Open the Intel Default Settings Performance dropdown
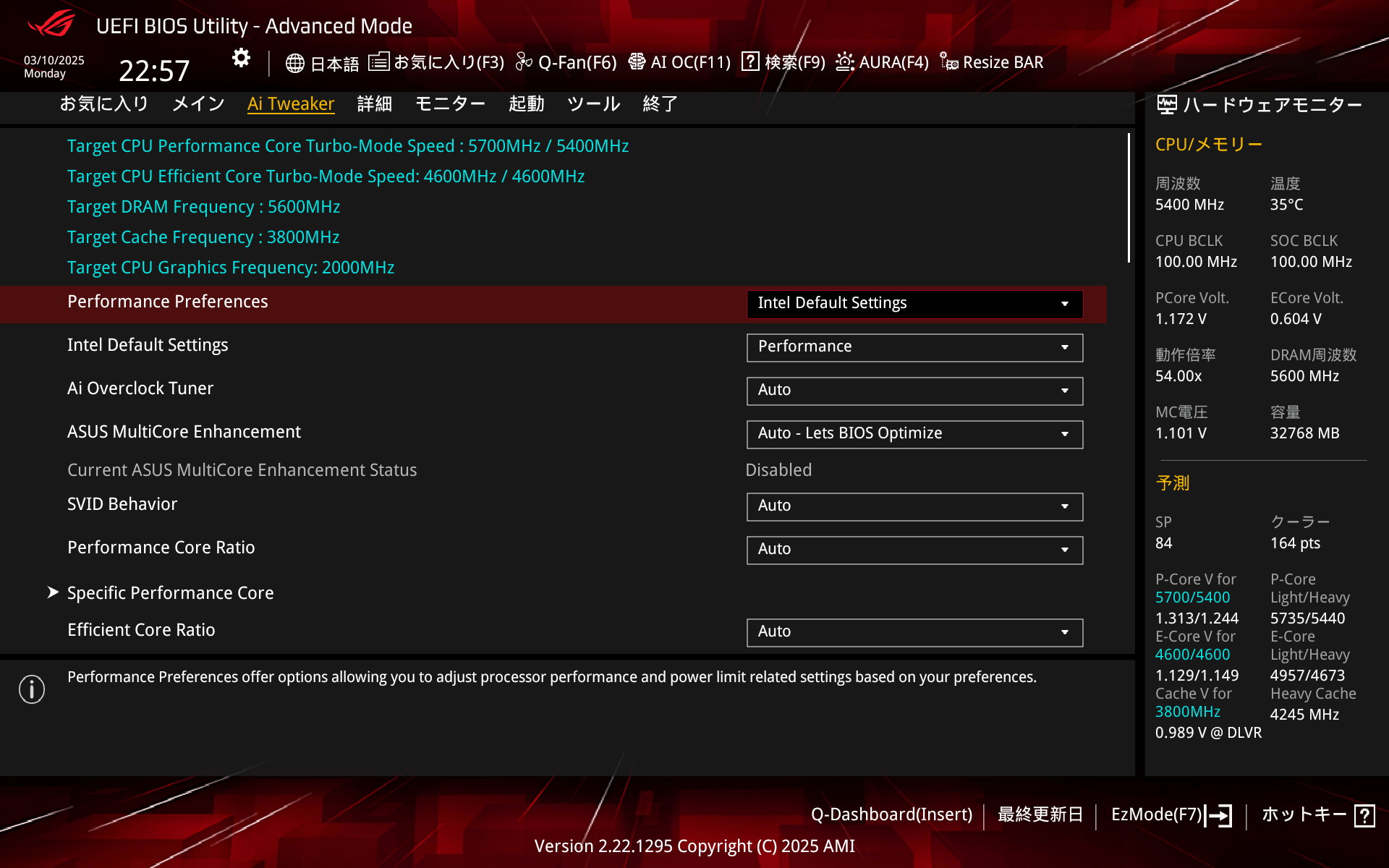The image size is (1389, 868). [x=914, y=347]
